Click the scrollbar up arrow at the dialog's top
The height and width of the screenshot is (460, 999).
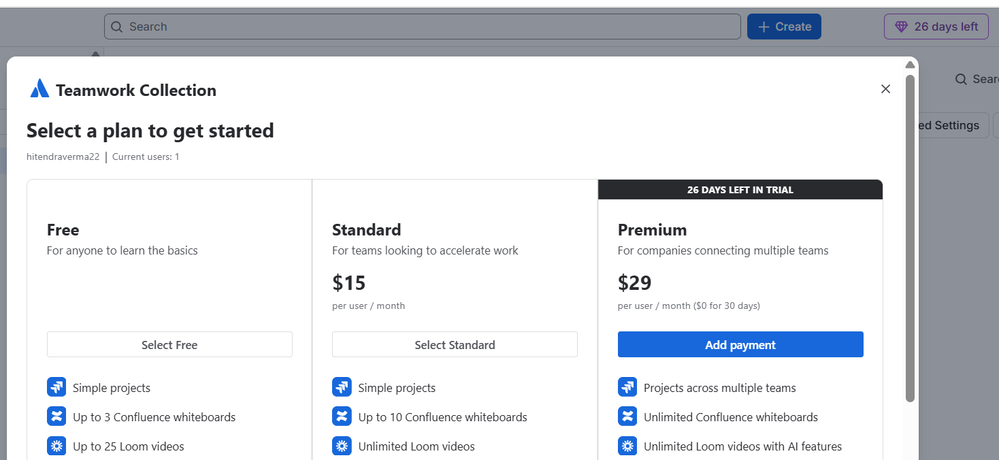coord(910,65)
